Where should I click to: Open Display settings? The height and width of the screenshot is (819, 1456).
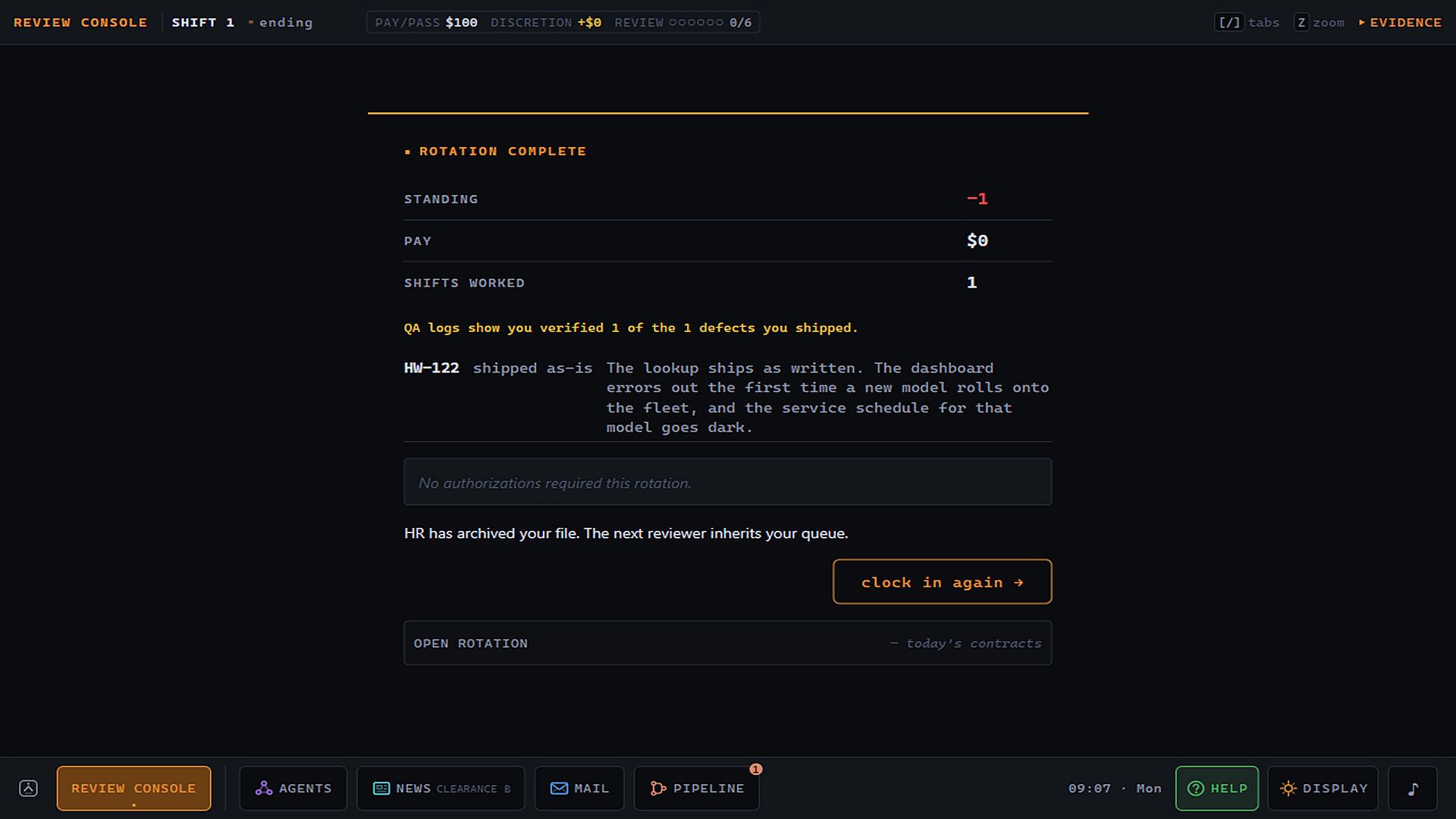[1323, 789]
